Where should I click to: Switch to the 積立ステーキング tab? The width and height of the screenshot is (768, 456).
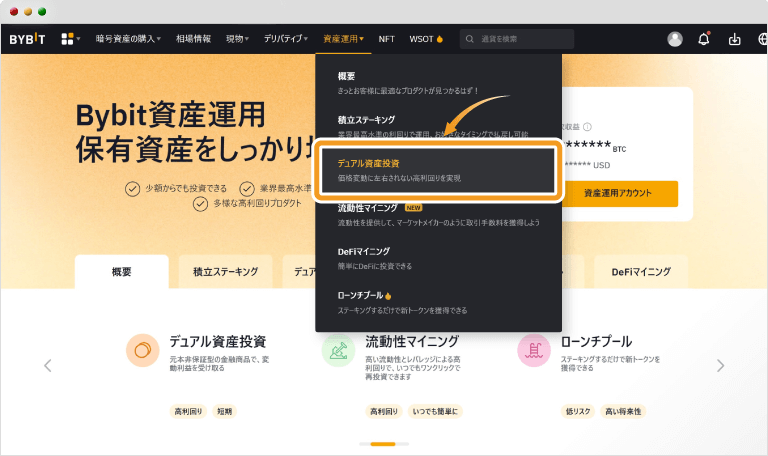tap(225, 271)
